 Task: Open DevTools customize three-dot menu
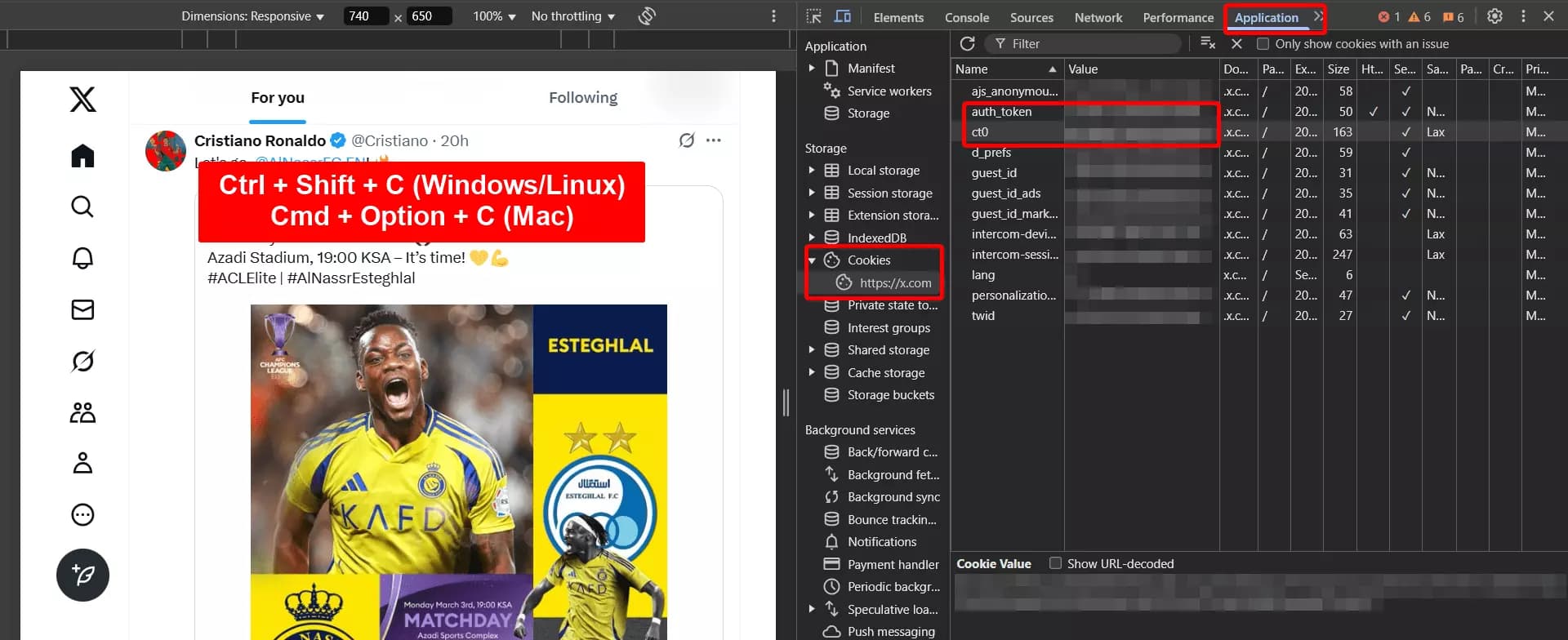coord(1523,16)
